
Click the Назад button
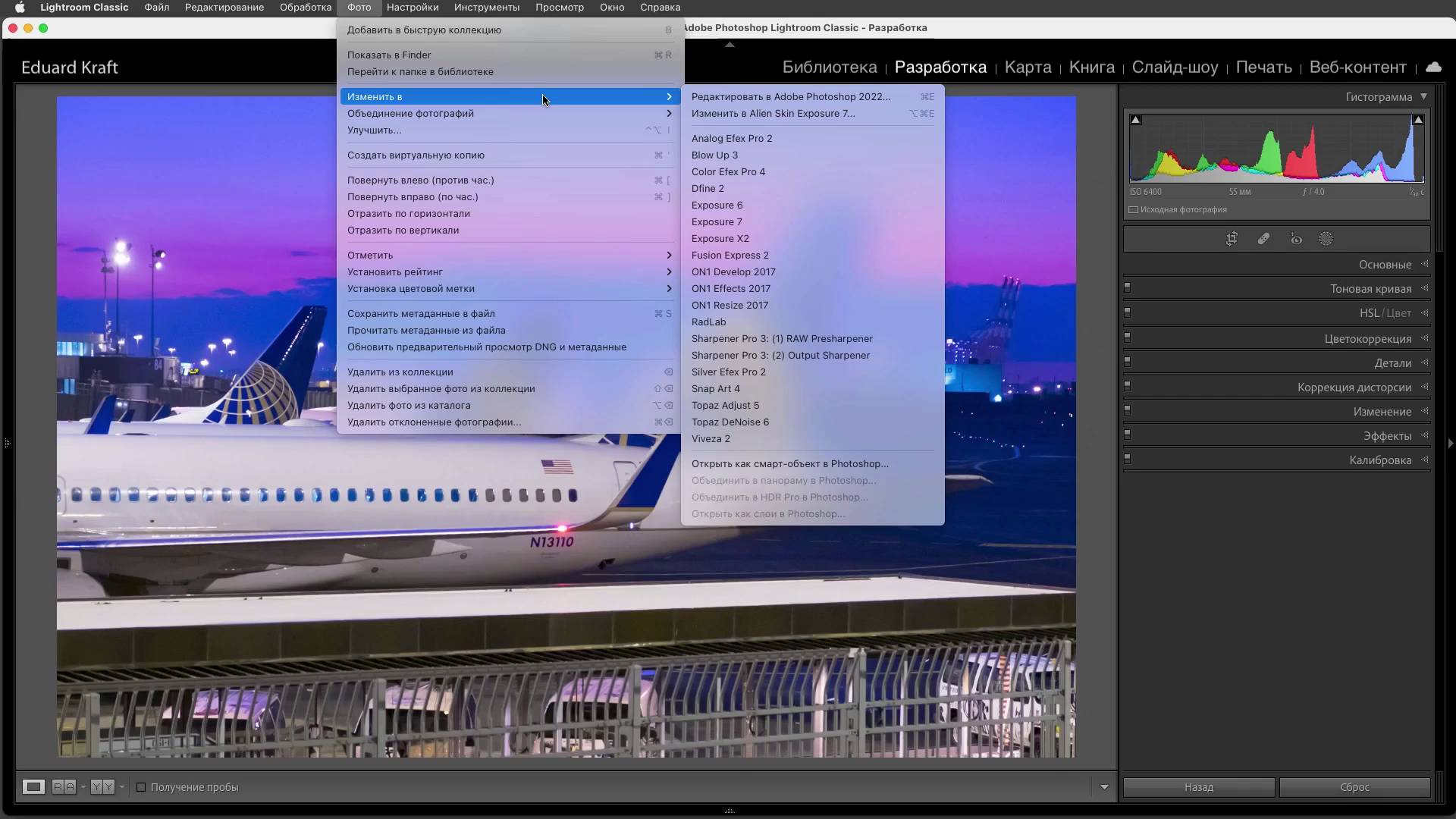click(x=1199, y=787)
